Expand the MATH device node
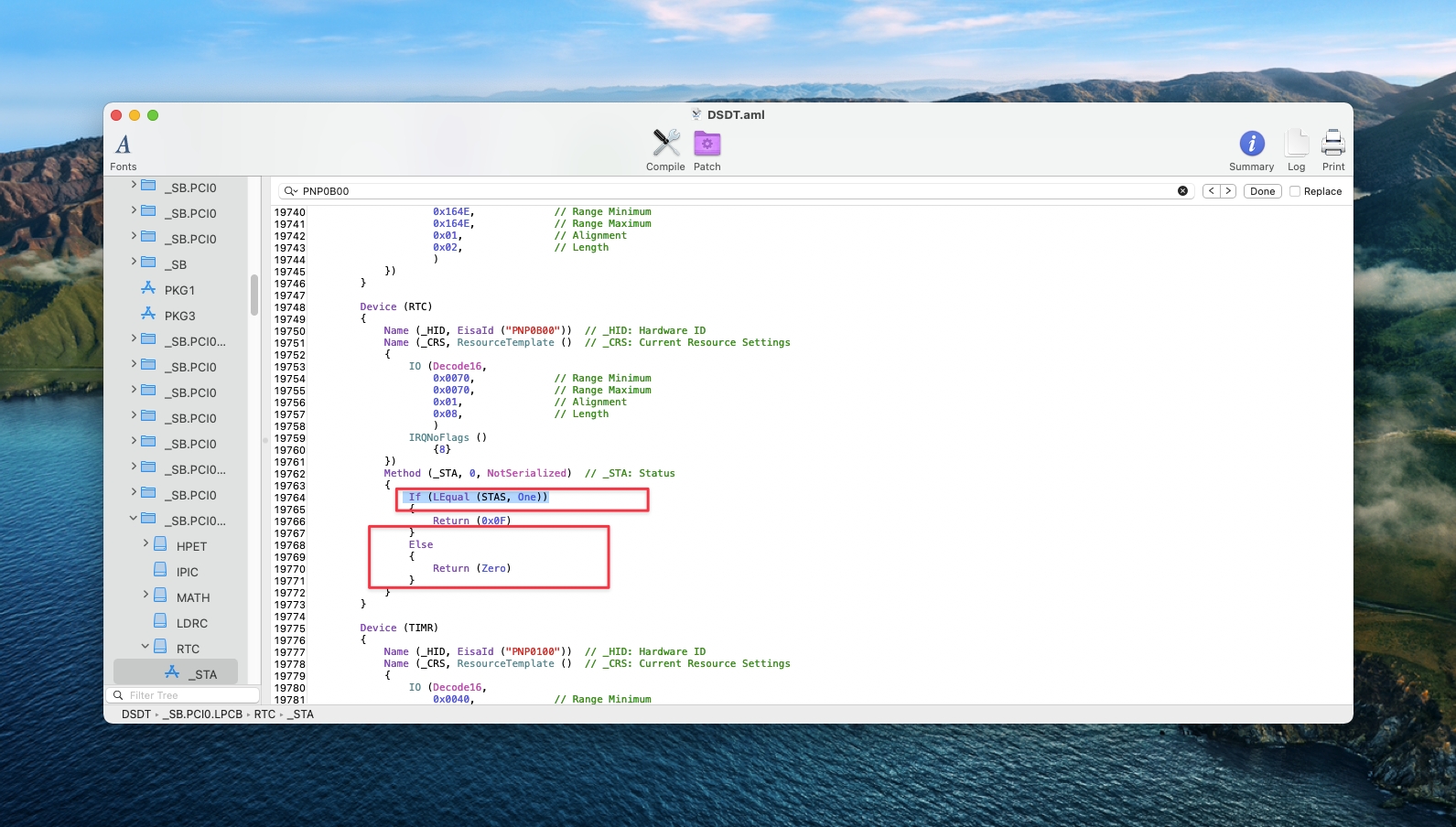The height and width of the screenshot is (827, 1456). 146,596
